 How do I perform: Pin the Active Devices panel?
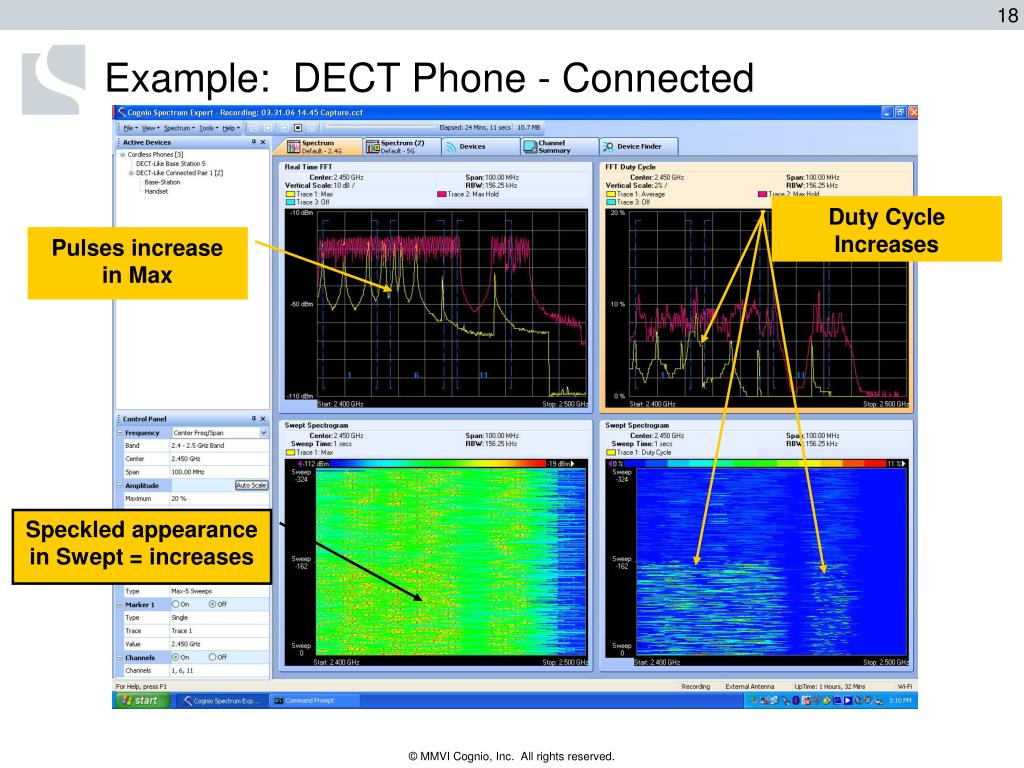pyautogui.click(x=254, y=142)
